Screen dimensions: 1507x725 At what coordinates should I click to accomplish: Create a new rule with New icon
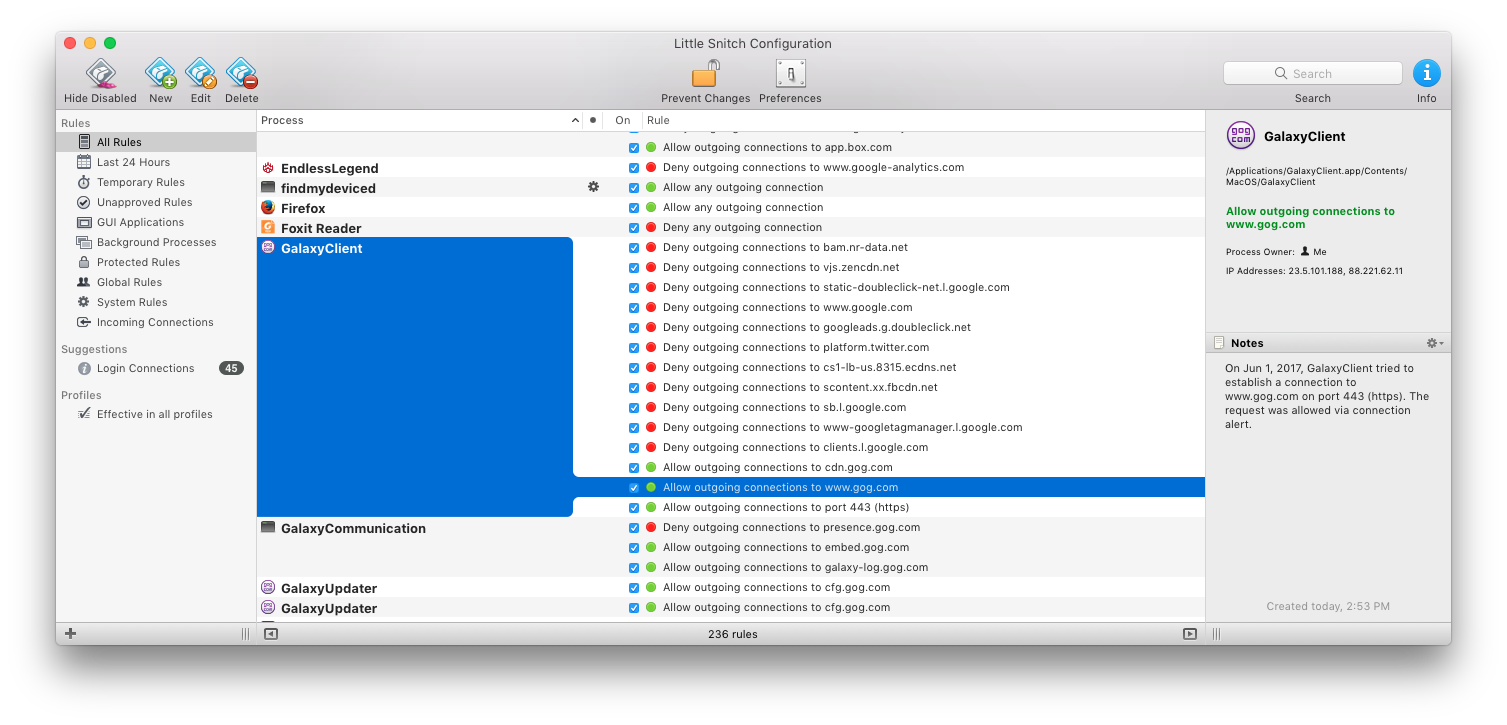click(160, 73)
